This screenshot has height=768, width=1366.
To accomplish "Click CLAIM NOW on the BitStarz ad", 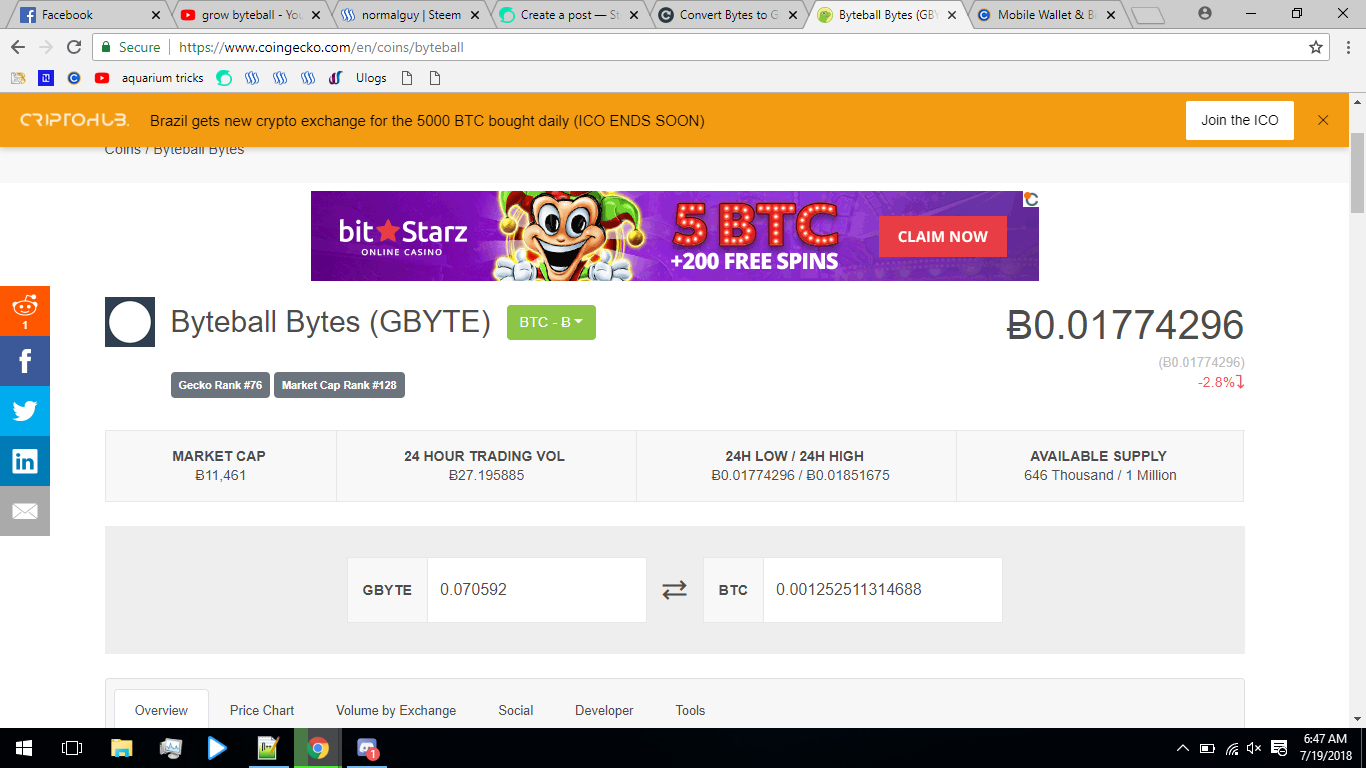I will pyautogui.click(x=943, y=237).
